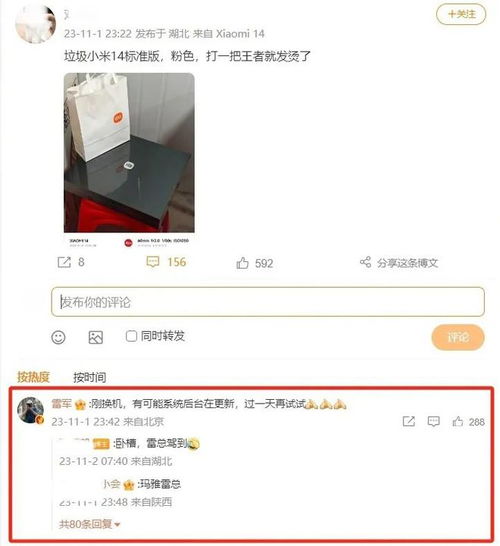Screen dimensions: 500x546
Task: Click the post author's avatar
Action: 35,24
